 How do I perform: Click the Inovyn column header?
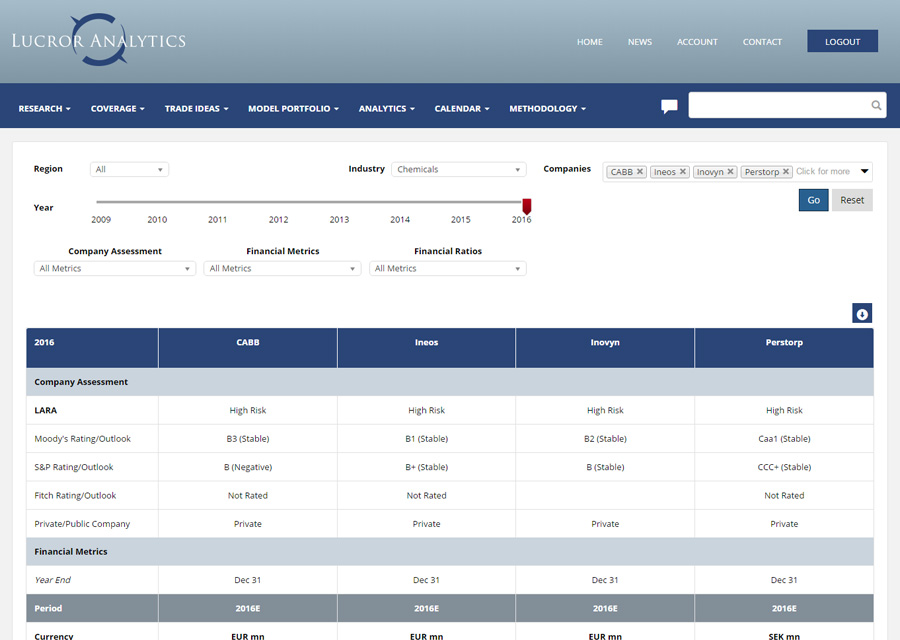[605, 348]
